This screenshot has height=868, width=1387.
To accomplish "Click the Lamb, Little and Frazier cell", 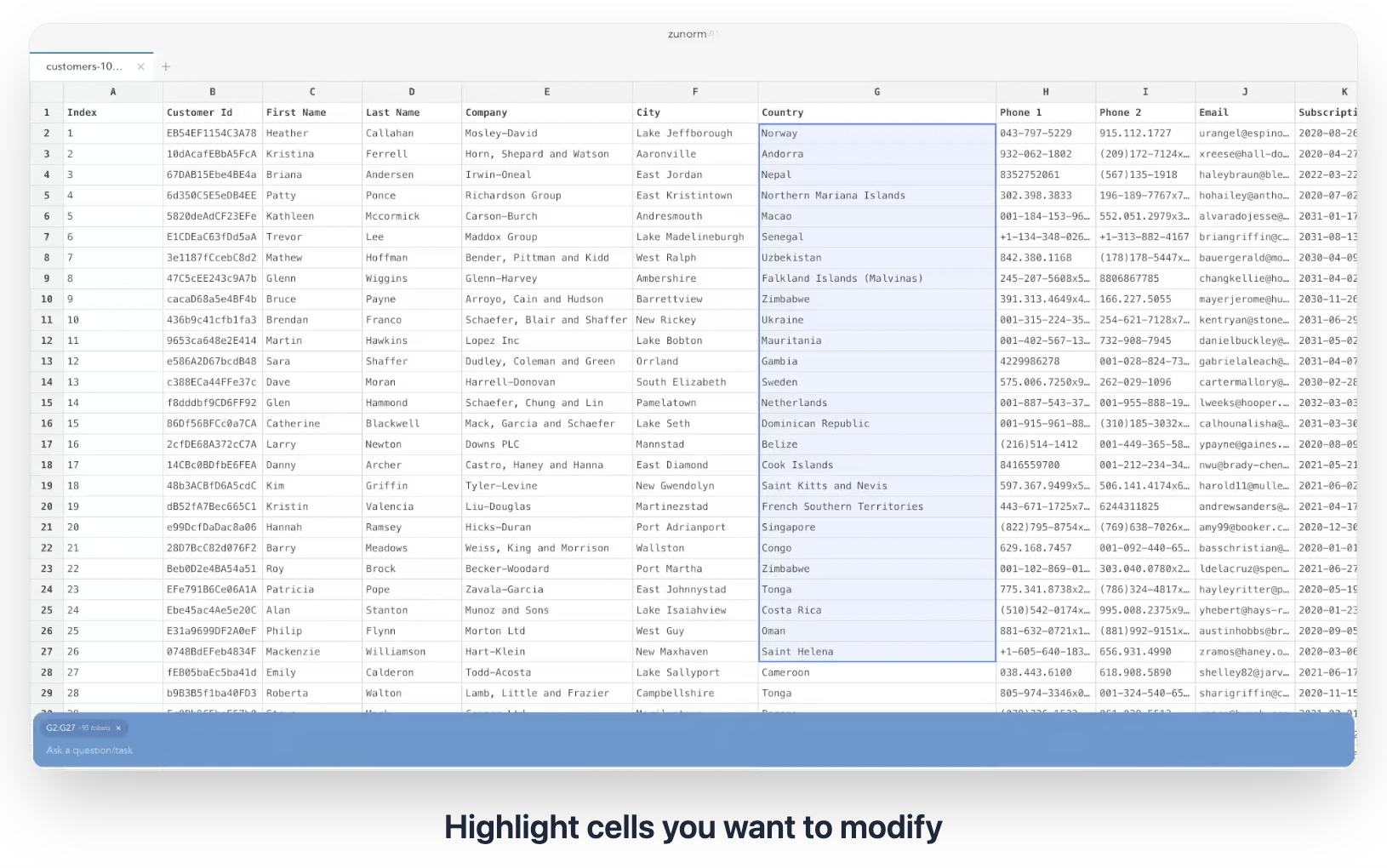I will [547, 694].
